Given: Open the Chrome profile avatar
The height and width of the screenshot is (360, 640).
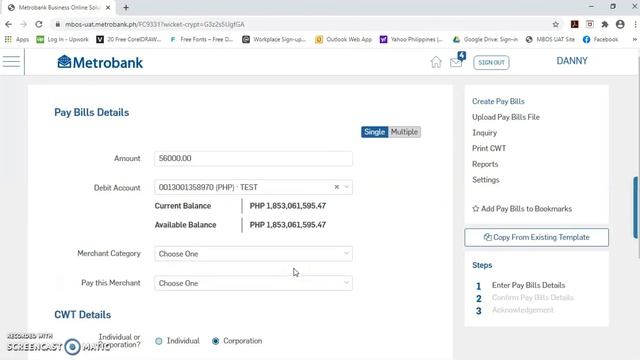Looking at the screenshot, I should click(x=620, y=24).
